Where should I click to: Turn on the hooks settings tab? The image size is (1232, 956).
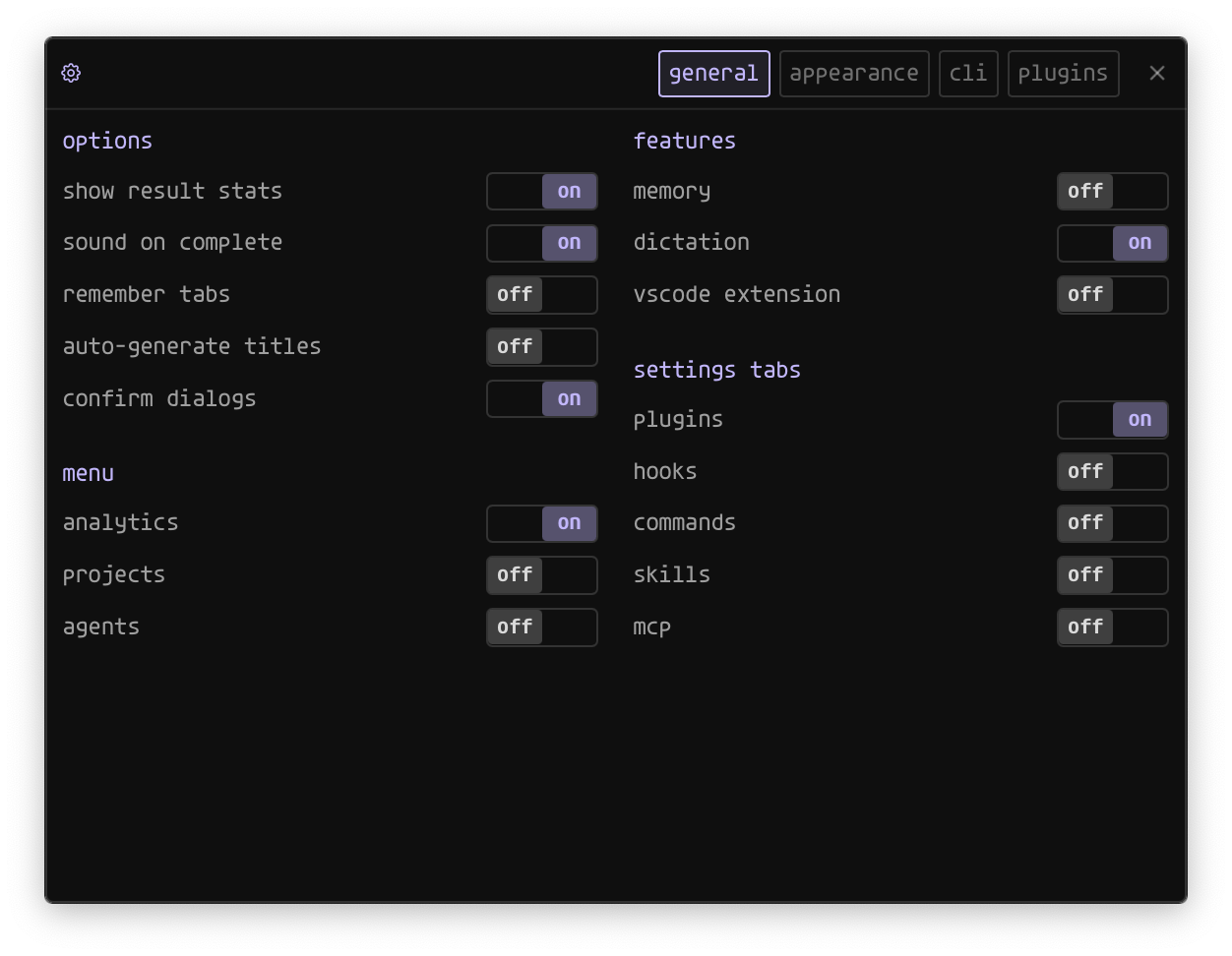(x=1112, y=471)
